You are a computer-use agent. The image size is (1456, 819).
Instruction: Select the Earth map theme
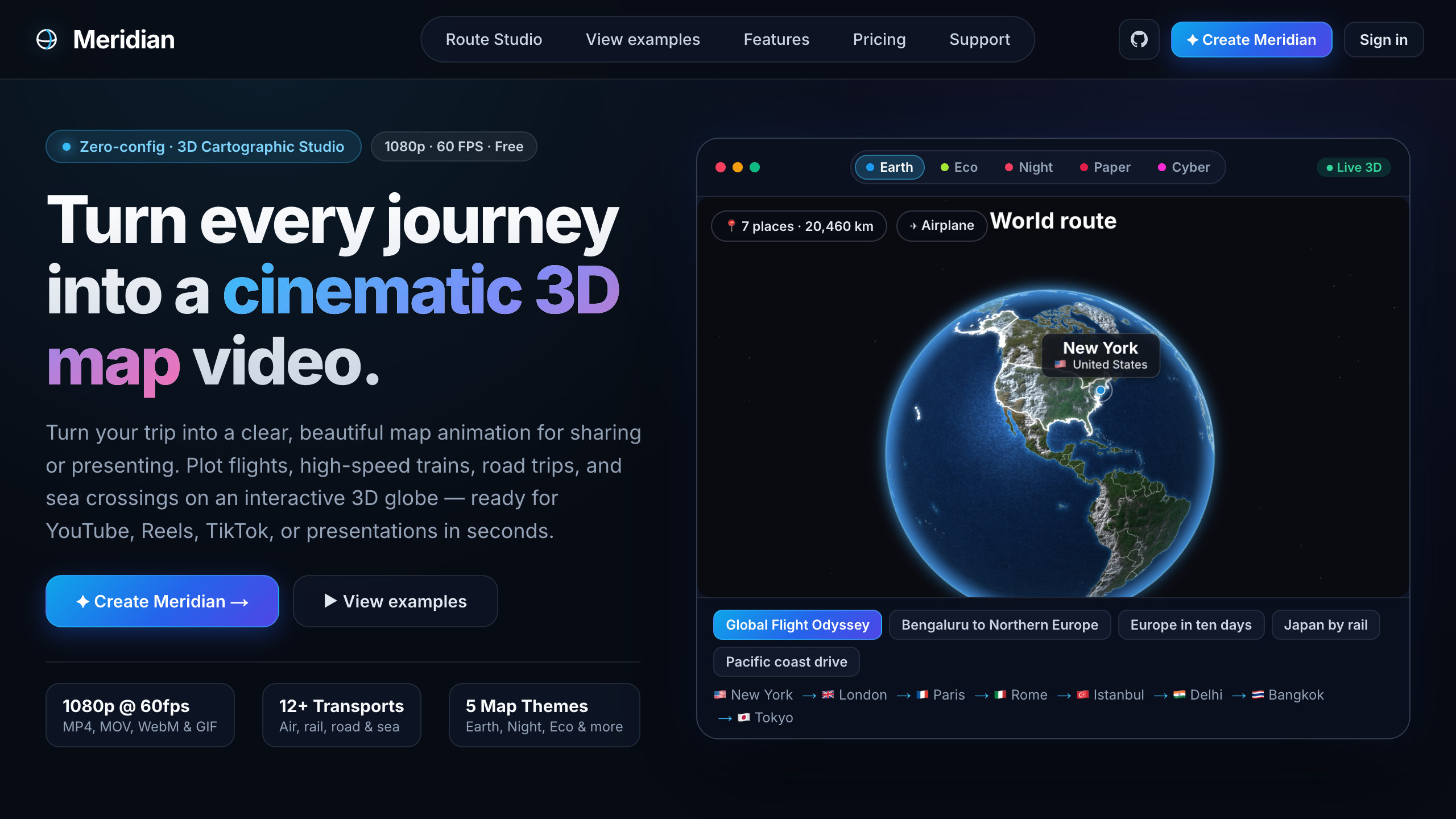[890, 167]
